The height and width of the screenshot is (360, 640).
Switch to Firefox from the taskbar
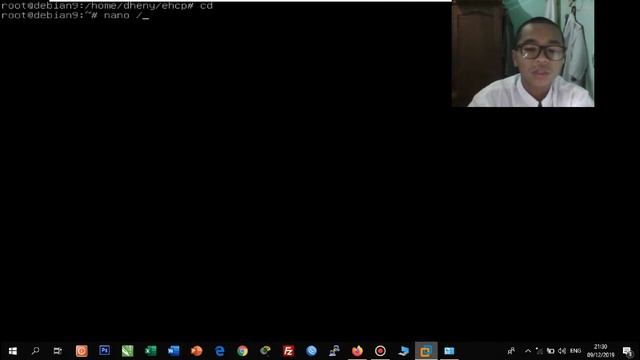click(358, 351)
